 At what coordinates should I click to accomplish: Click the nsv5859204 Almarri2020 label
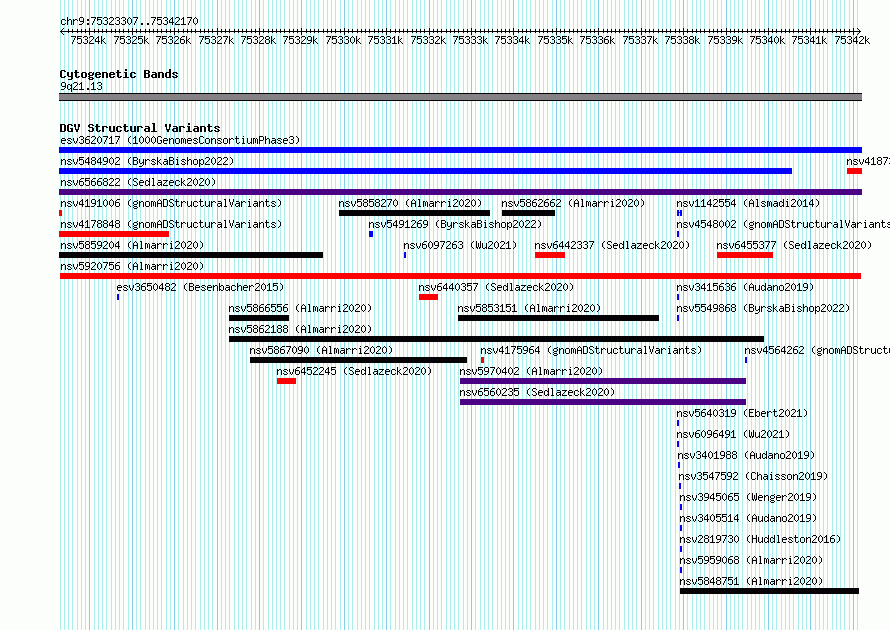[x=132, y=245]
